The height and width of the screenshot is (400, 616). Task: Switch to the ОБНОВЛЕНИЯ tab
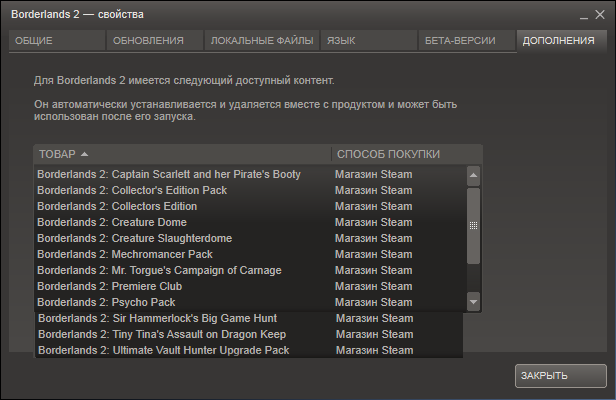[x=154, y=41]
